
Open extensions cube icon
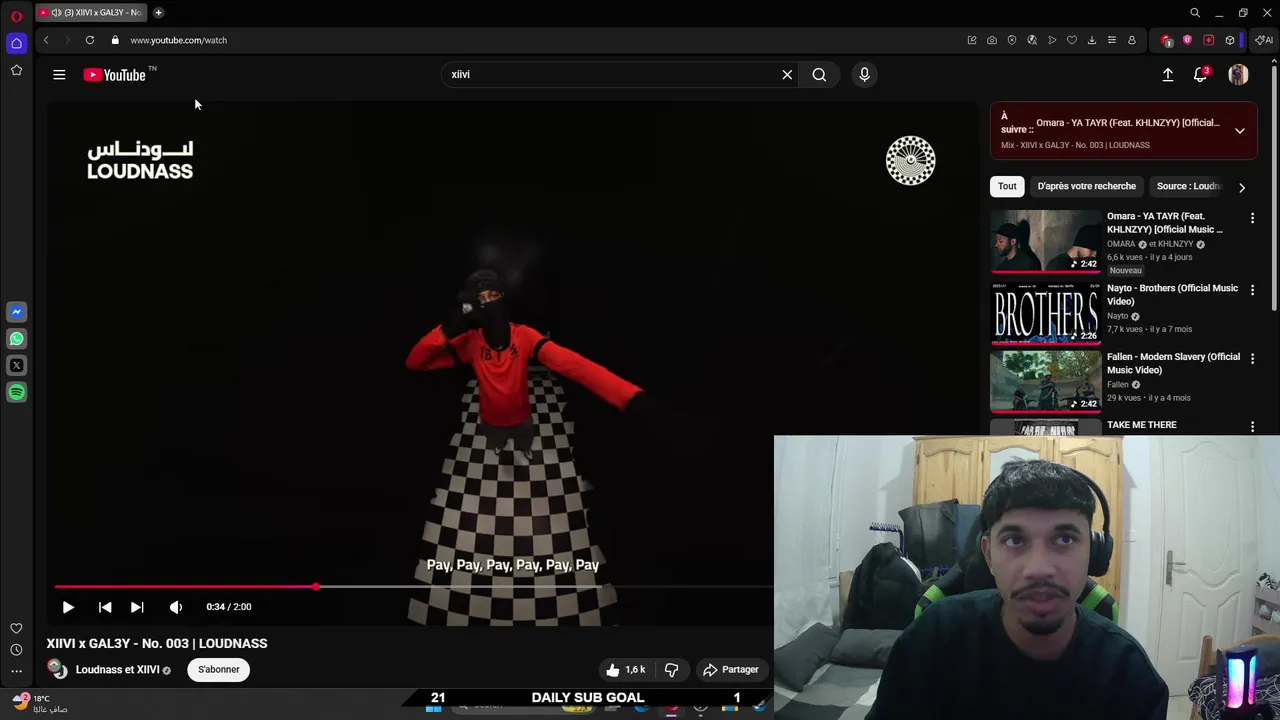1230,40
